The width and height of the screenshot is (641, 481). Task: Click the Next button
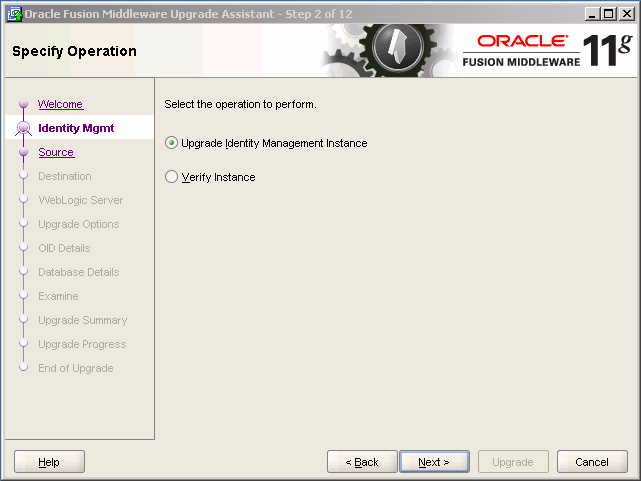tap(434, 462)
